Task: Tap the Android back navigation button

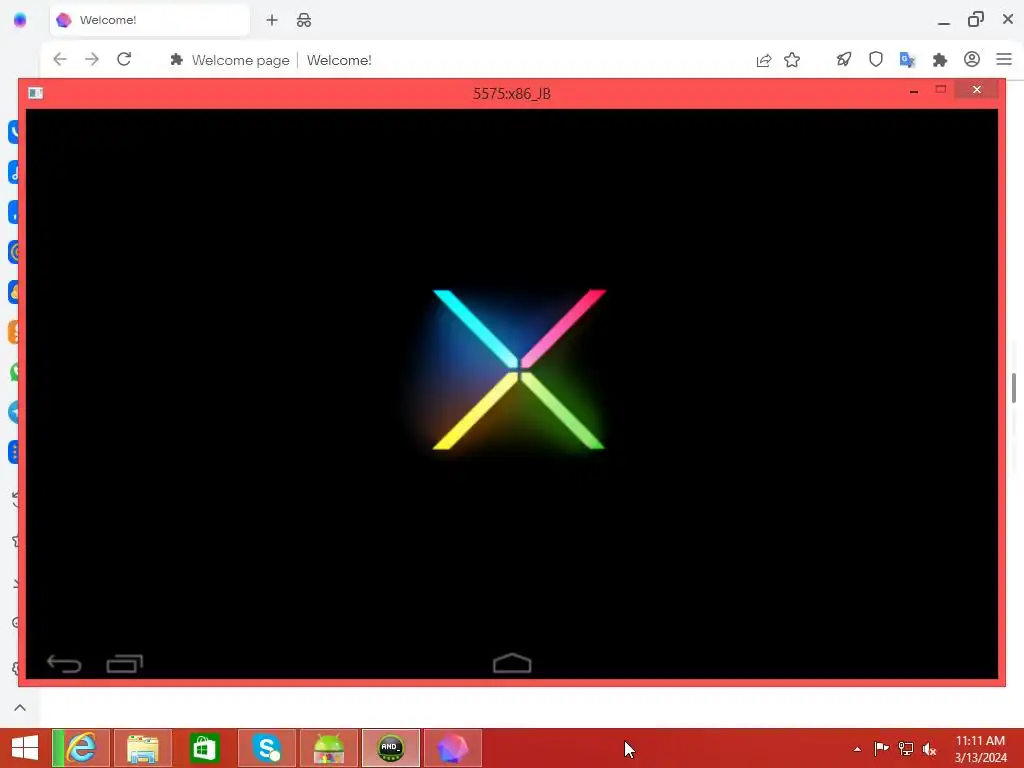Action: (x=64, y=664)
